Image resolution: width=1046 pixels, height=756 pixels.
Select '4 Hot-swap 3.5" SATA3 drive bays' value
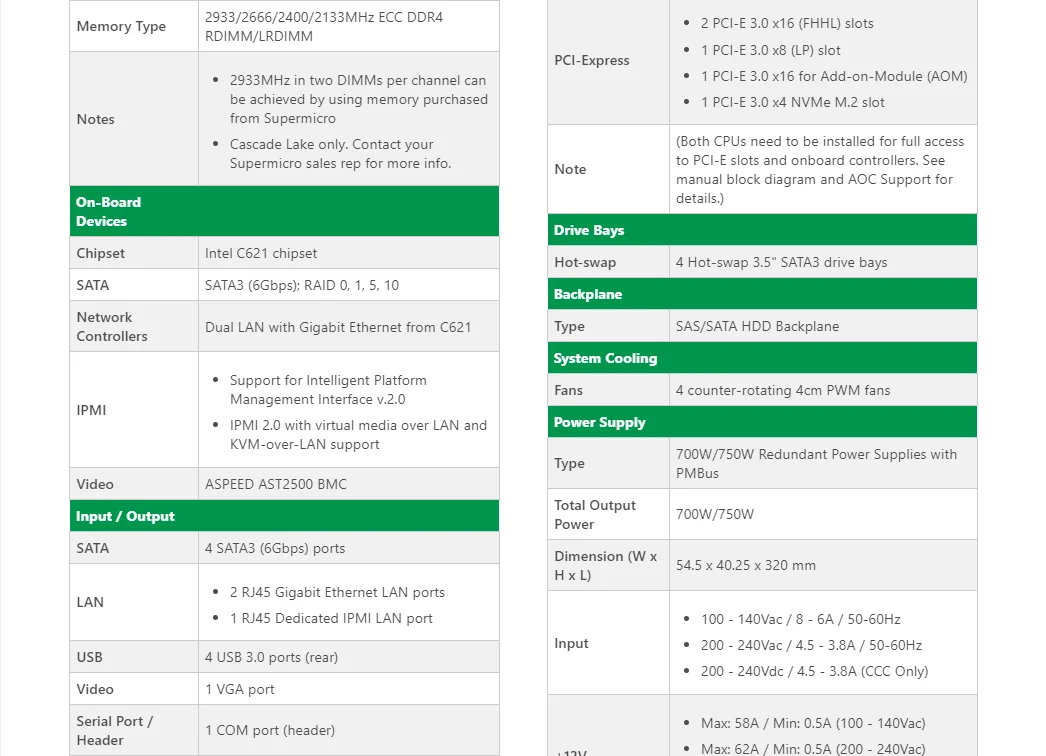tap(781, 262)
